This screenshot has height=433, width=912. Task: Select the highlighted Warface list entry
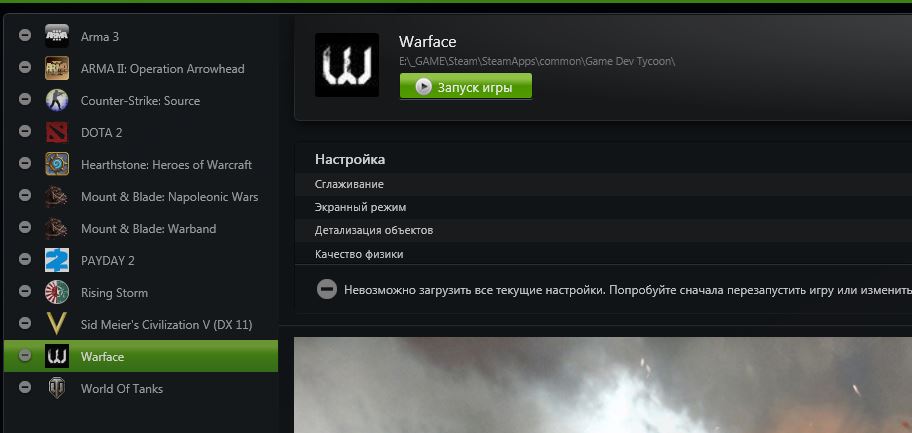(141, 356)
